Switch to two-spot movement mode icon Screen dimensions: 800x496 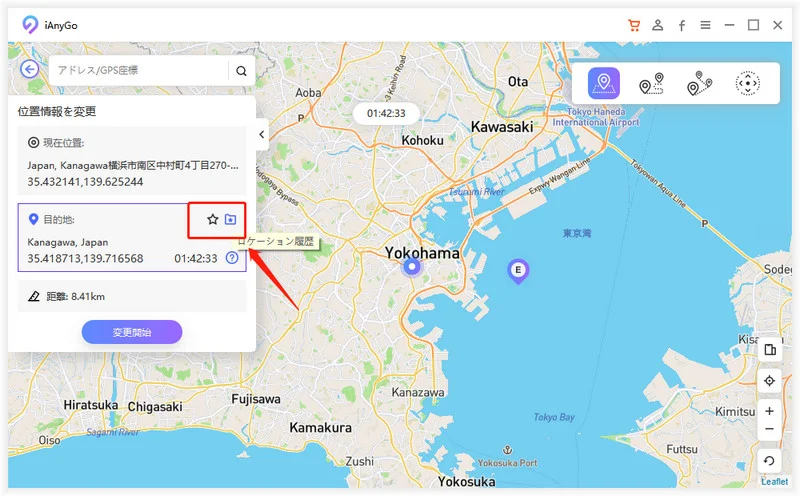click(x=652, y=83)
